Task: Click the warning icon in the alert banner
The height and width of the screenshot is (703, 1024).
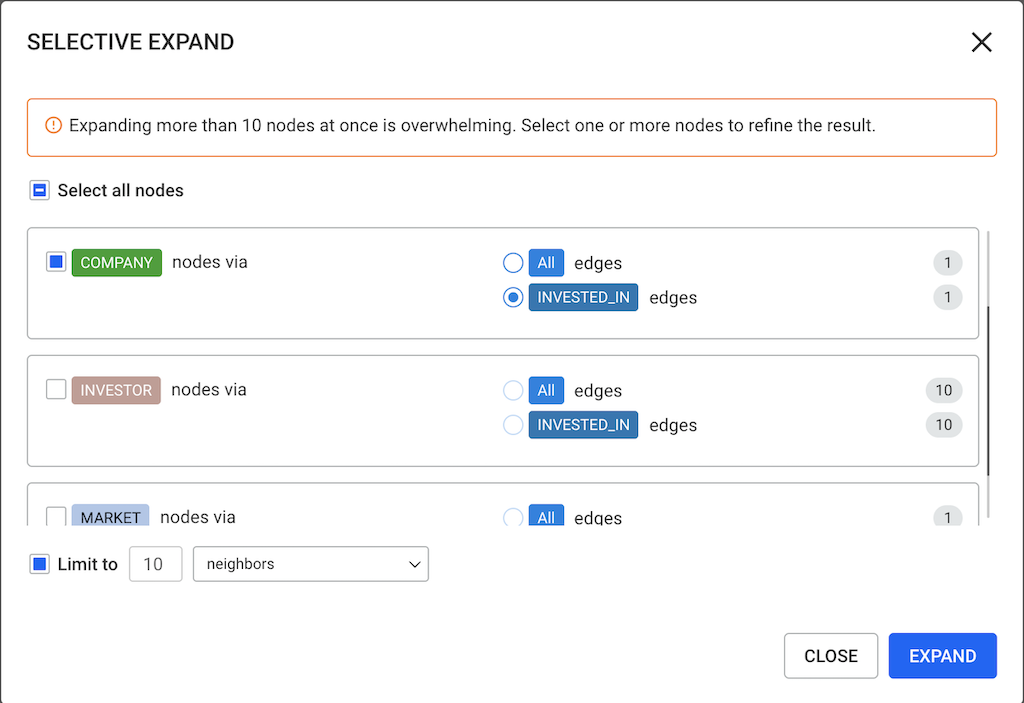Action: click(x=54, y=126)
